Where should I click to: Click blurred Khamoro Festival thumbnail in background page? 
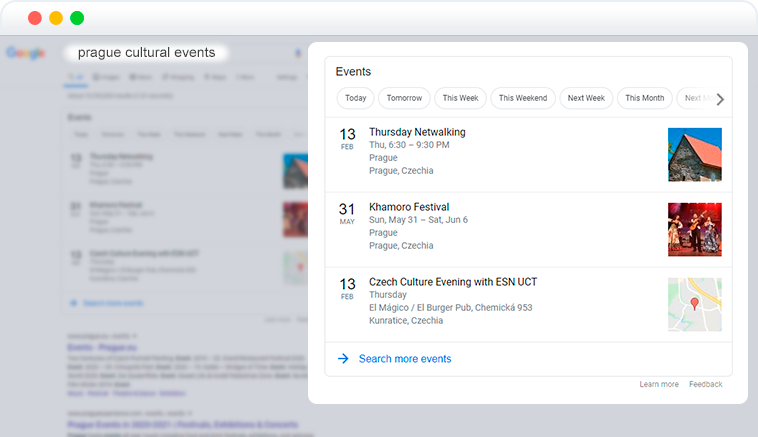click(295, 219)
